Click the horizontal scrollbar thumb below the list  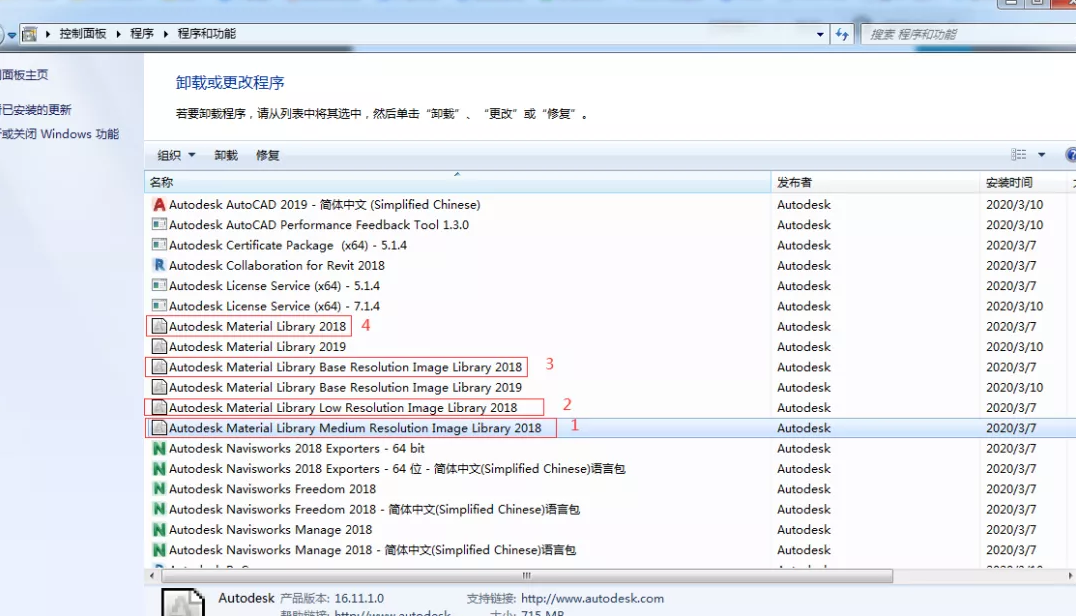click(526, 576)
